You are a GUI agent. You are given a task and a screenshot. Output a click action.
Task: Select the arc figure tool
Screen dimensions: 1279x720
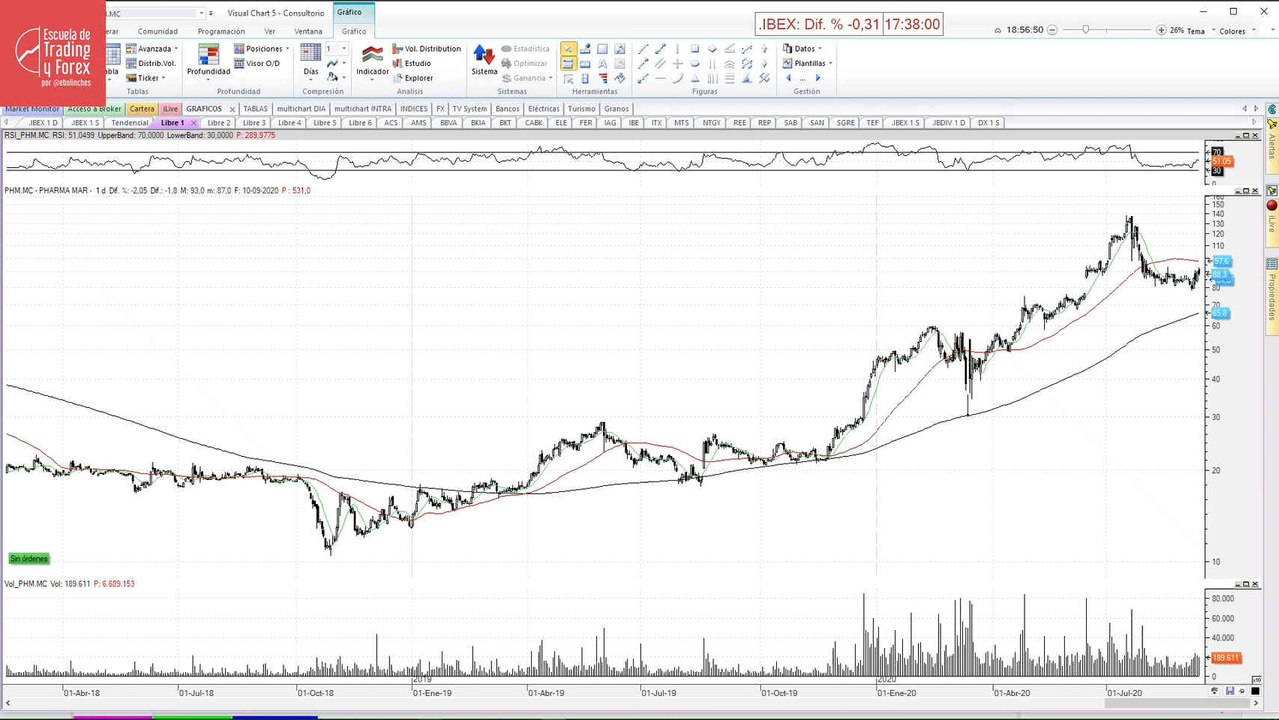[678, 78]
